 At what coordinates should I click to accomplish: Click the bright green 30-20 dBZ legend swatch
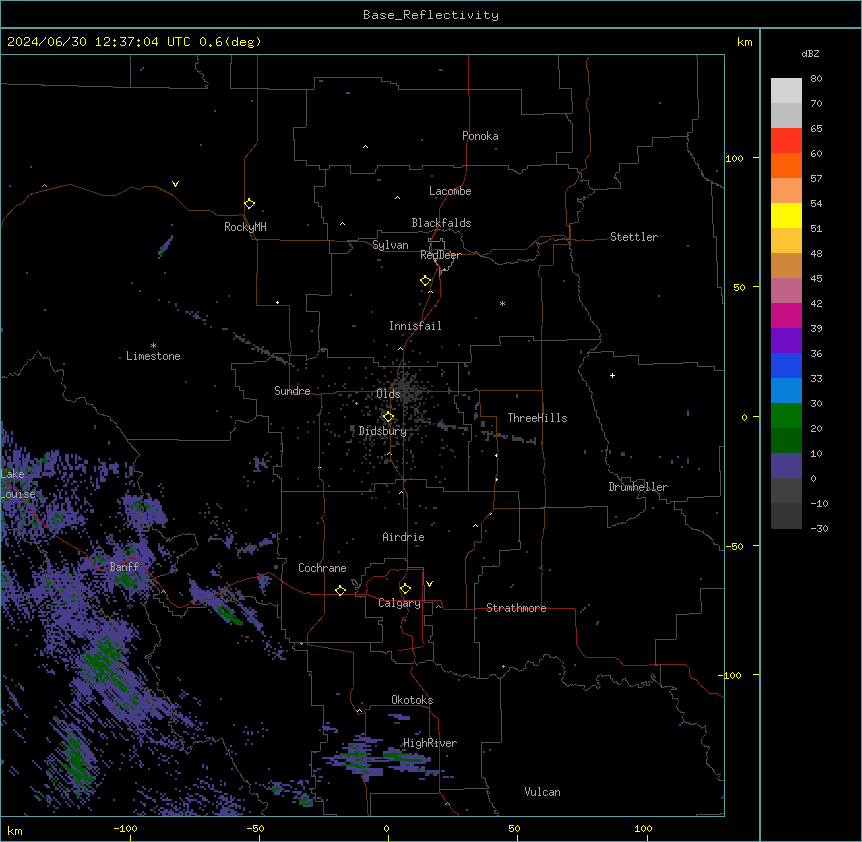pos(786,416)
